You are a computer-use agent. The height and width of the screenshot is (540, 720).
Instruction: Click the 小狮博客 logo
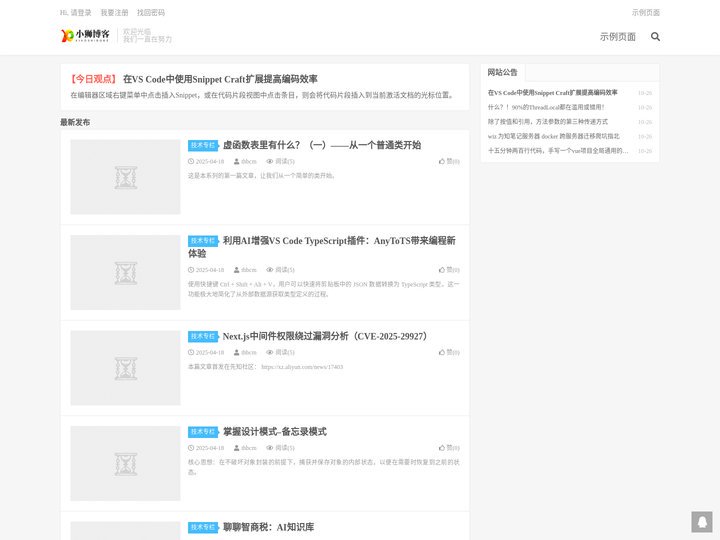click(x=85, y=35)
